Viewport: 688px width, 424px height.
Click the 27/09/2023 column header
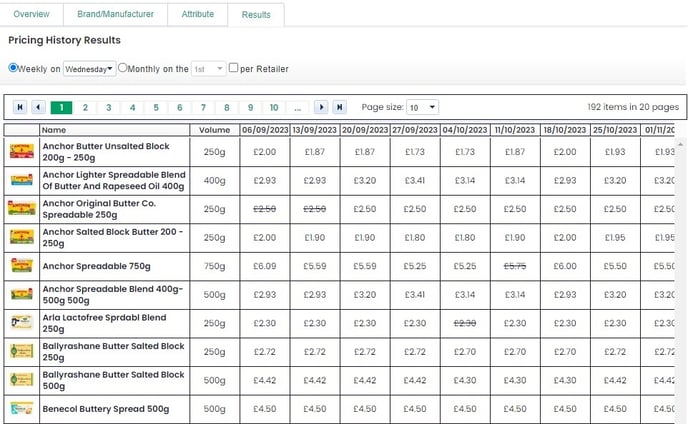[x=415, y=130]
